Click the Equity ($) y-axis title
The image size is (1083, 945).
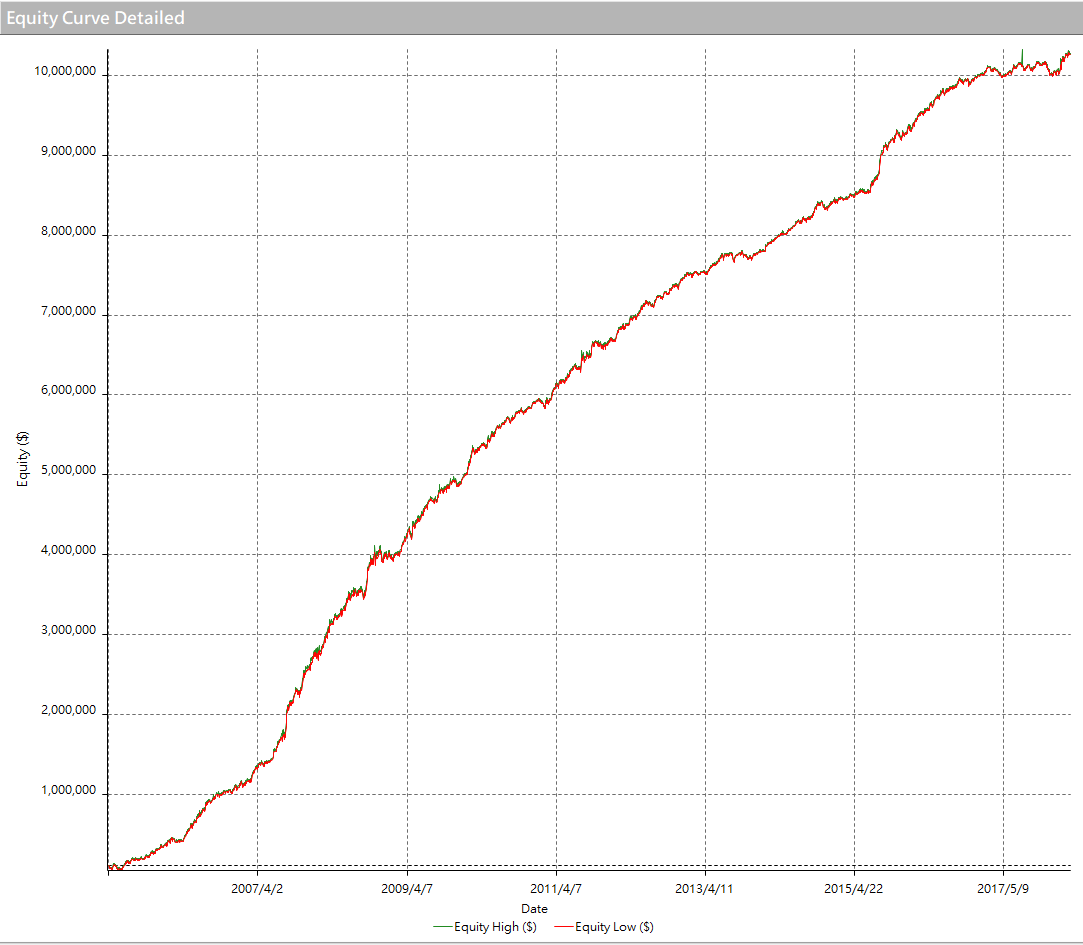[23, 459]
